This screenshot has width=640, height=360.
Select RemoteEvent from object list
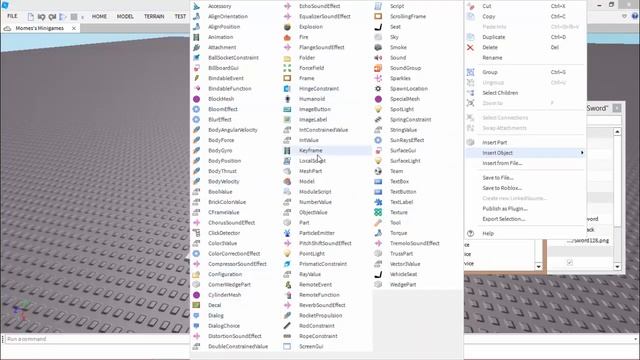click(316, 284)
